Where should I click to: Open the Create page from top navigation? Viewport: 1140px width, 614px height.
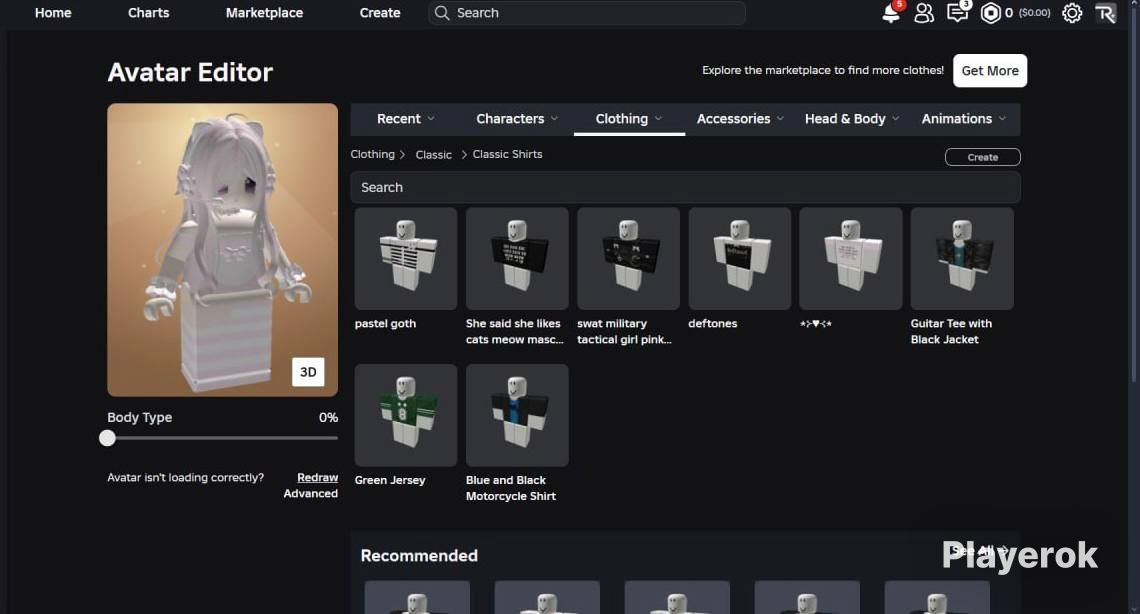coord(380,13)
